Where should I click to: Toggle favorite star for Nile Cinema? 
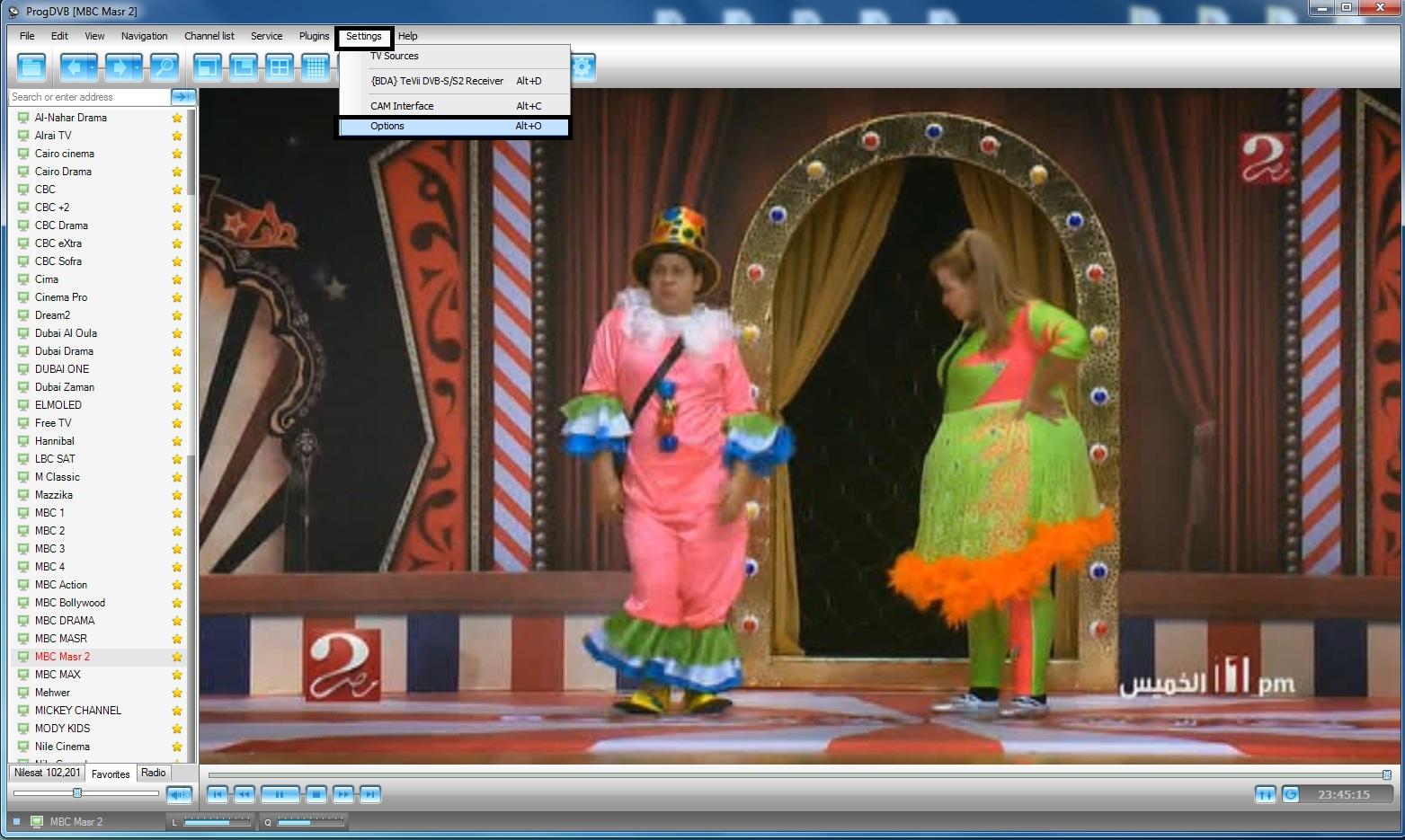[177, 747]
